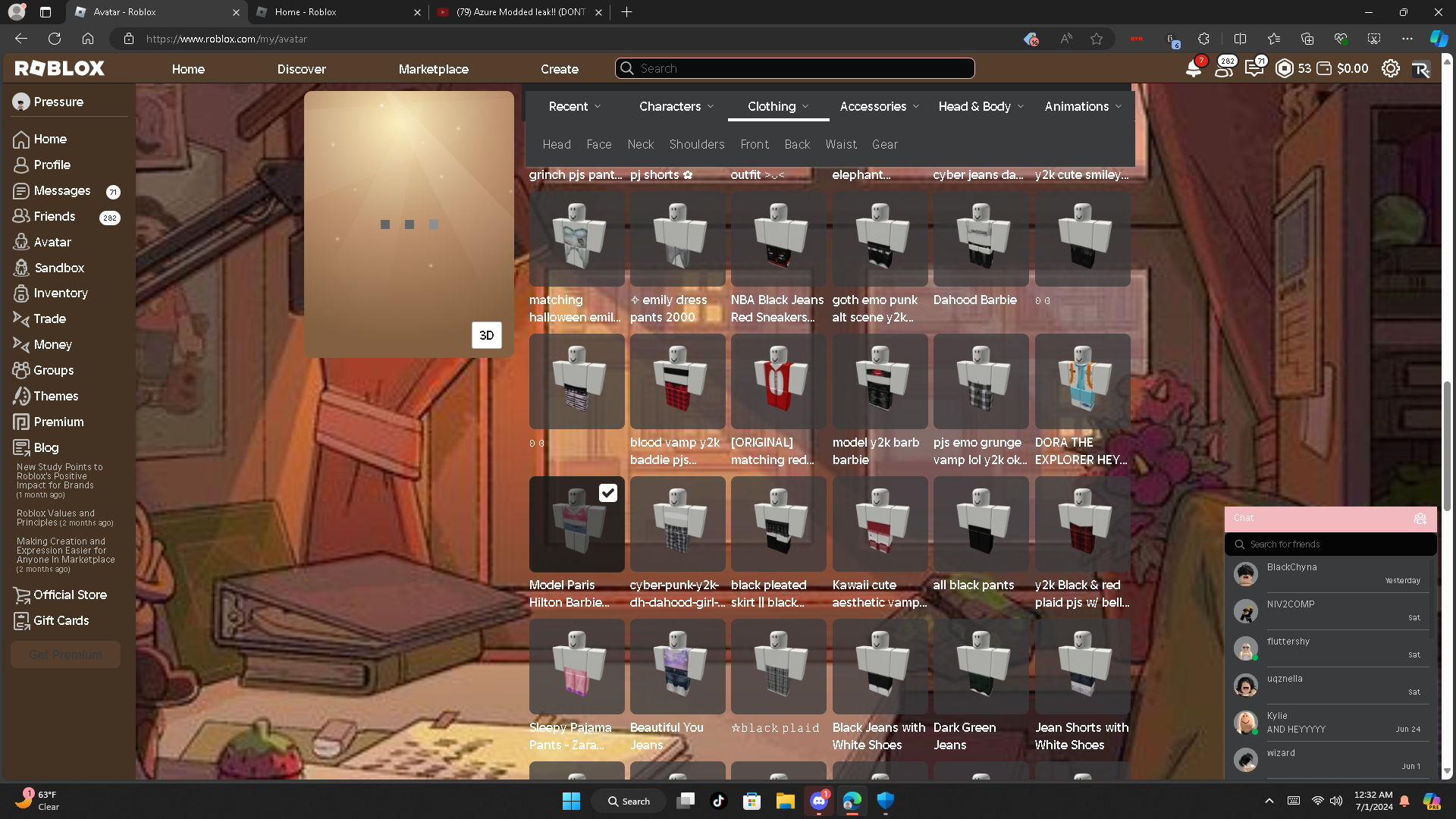Open File Explorer from taskbar
This screenshot has height=819, width=1456.
785,801
